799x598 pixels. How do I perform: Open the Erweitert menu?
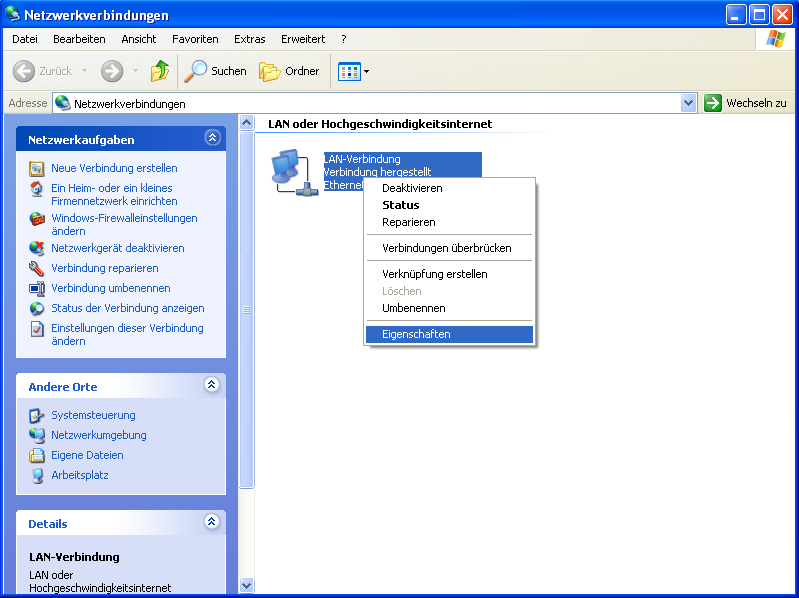tap(303, 39)
